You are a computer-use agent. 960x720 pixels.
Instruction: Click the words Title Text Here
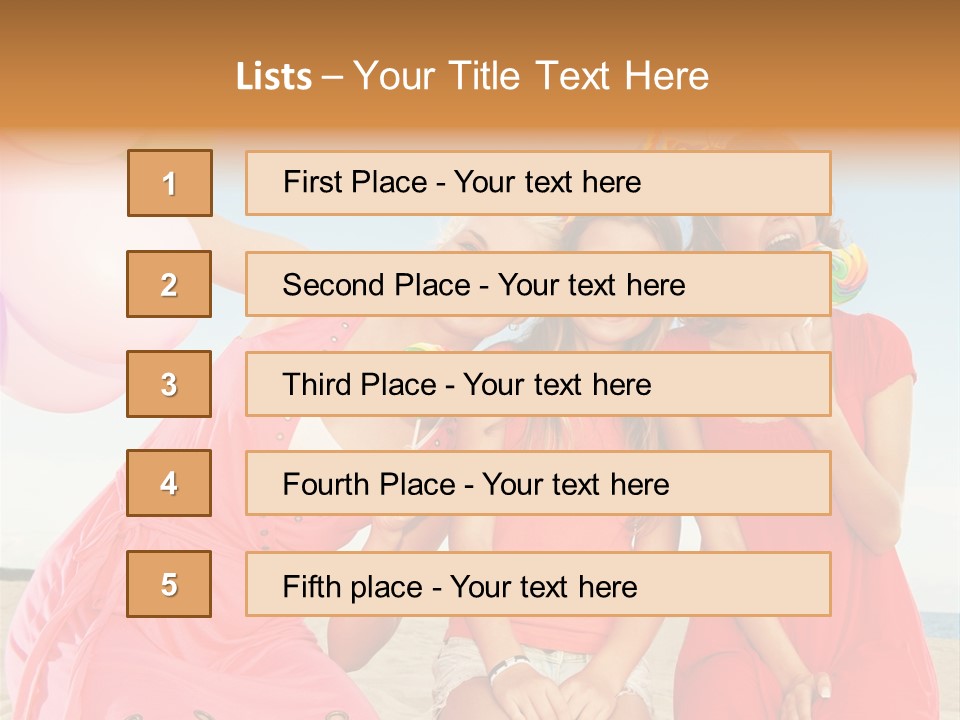point(579,76)
